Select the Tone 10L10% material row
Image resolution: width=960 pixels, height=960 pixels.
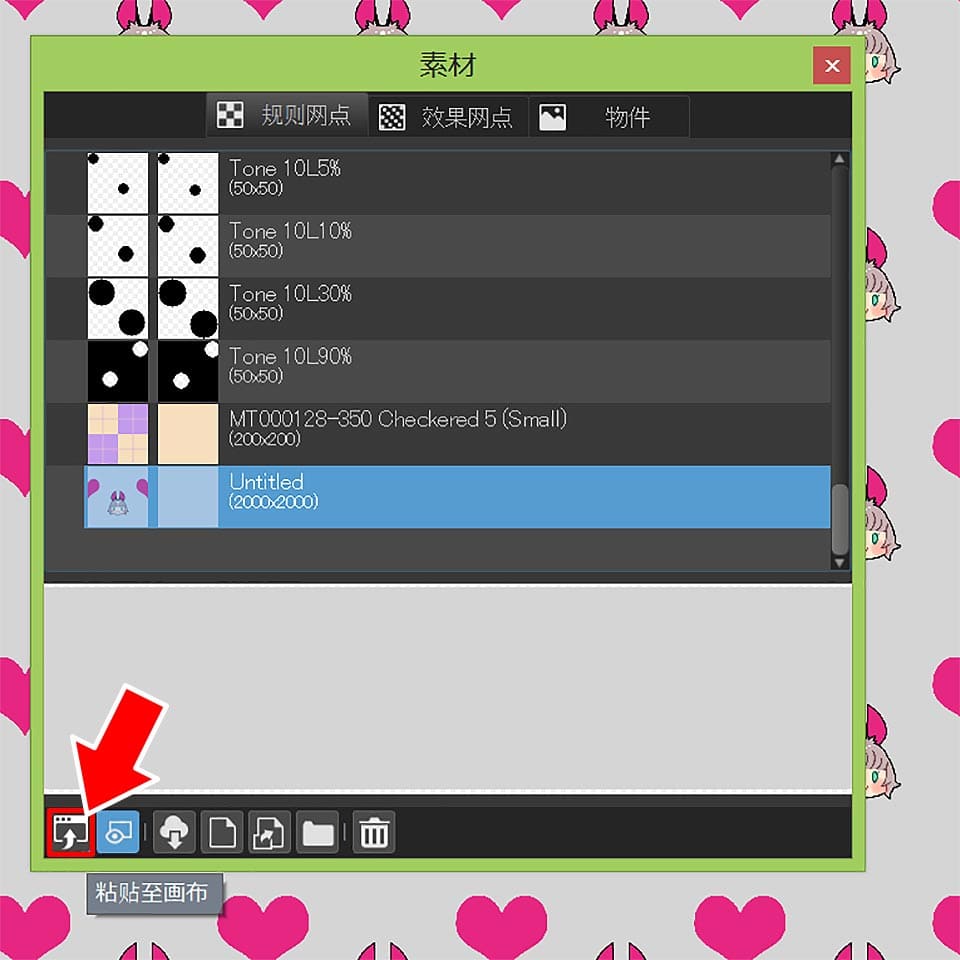(x=438, y=246)
